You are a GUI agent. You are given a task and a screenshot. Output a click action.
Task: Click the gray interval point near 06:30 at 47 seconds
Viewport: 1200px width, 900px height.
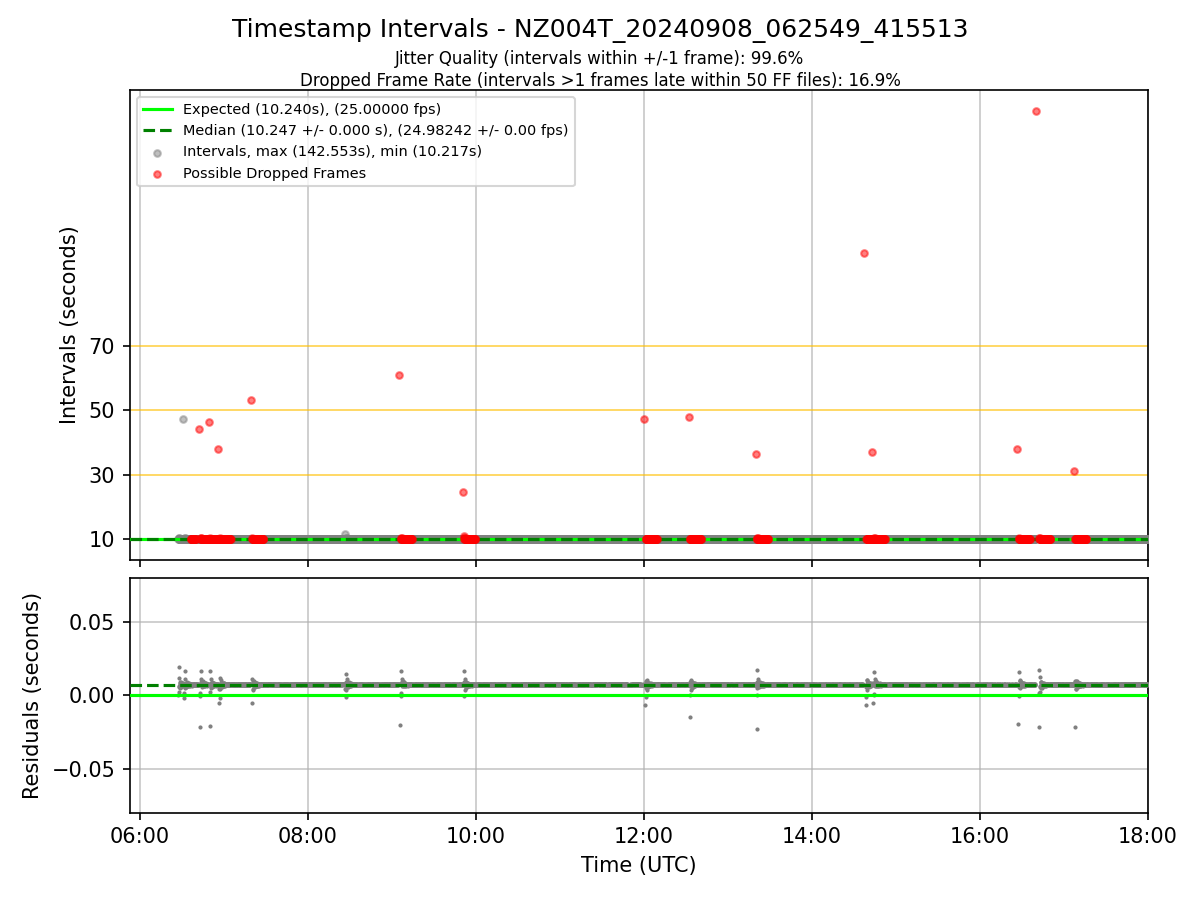(x=183, y=419)
